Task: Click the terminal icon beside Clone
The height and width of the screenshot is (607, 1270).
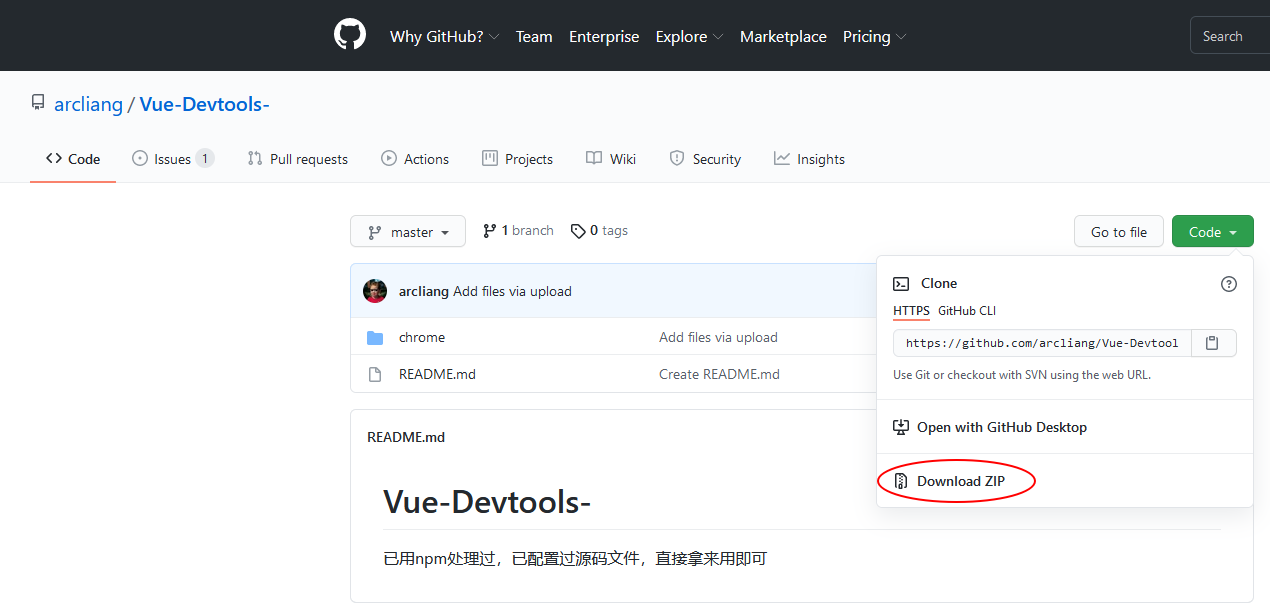Action: 901,284
